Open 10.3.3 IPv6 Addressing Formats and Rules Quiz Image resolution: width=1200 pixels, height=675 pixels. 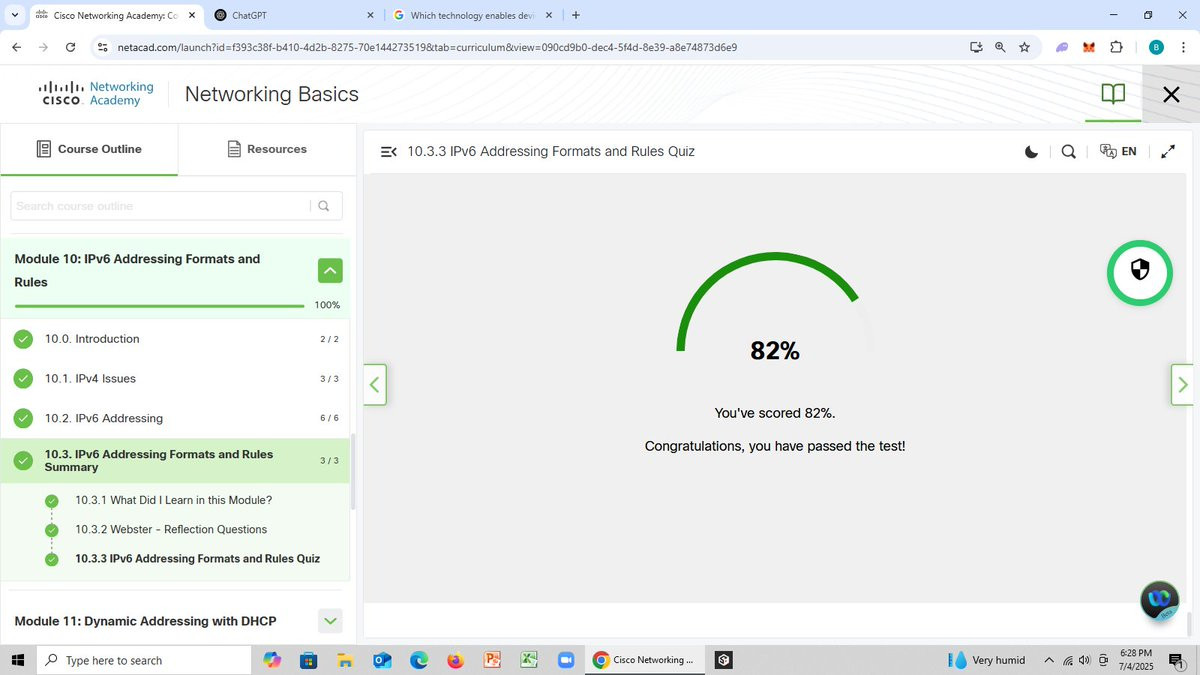(x=197, y=559)
